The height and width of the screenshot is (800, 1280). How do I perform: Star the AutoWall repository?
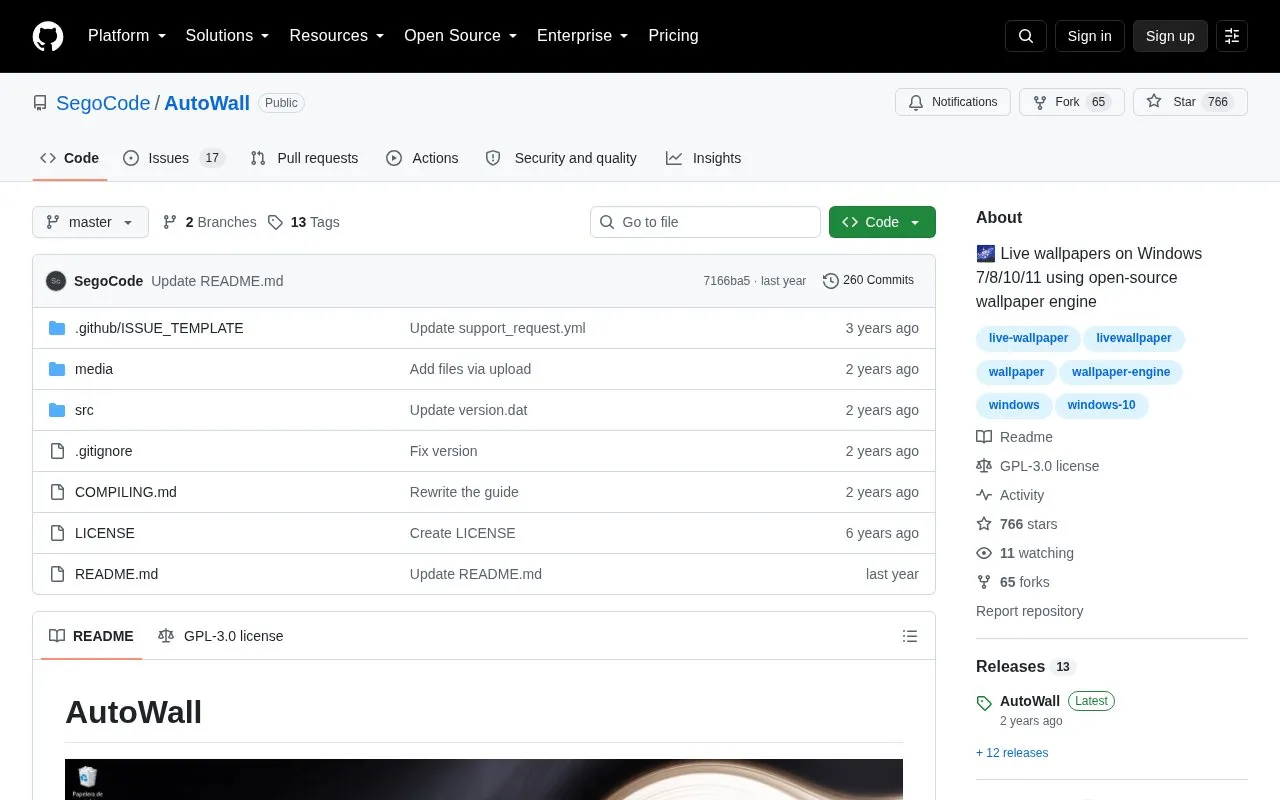1190,102
